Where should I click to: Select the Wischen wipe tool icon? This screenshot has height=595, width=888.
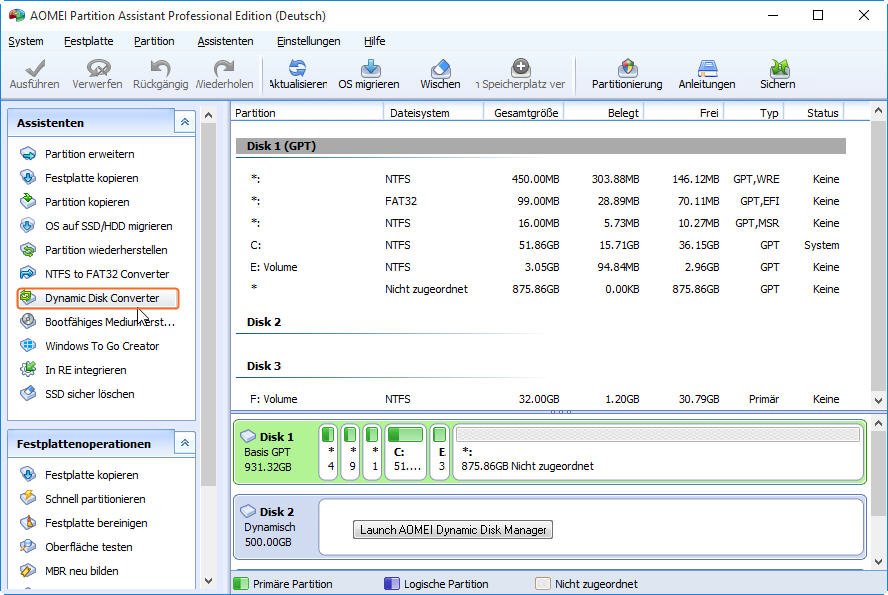[x=441, y=69]
